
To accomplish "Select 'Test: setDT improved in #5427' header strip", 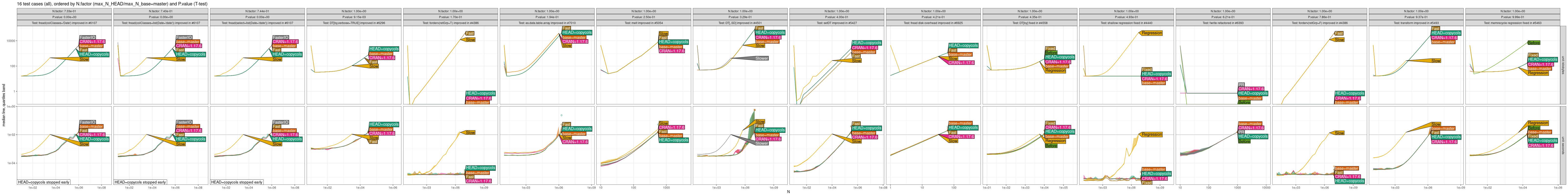I will click(836, 23).
